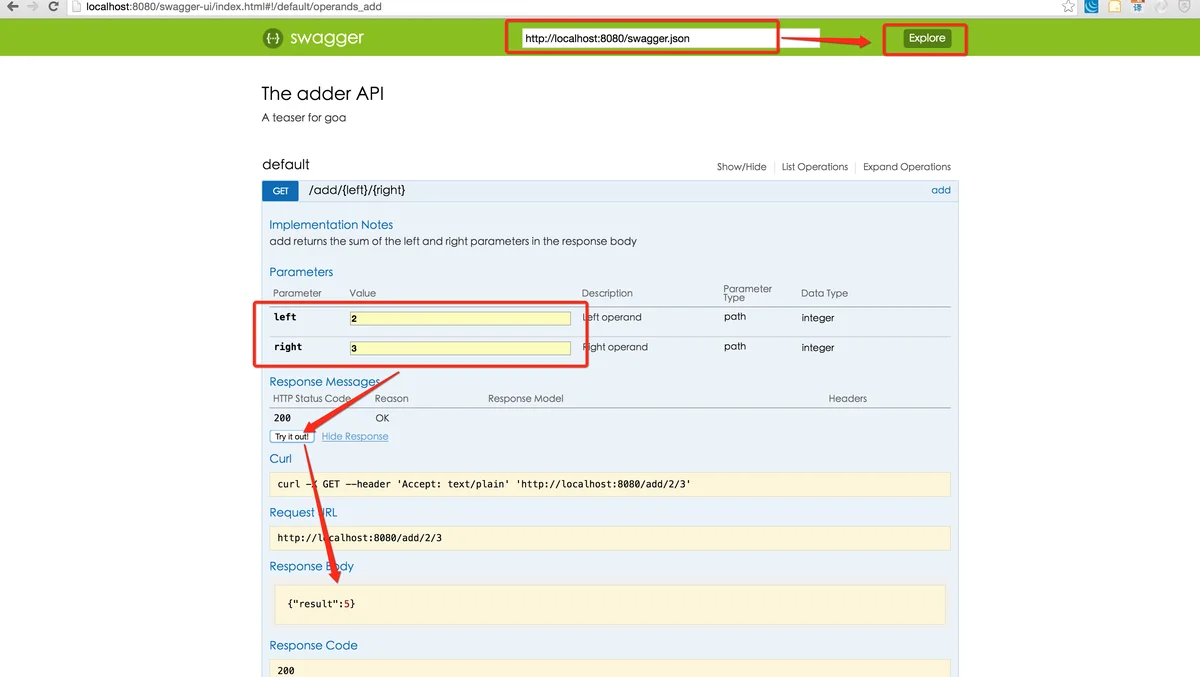
Task: Collapse the /add/{left}/{right} operation path
Action: pyautogui.click(x=357, y=190)
